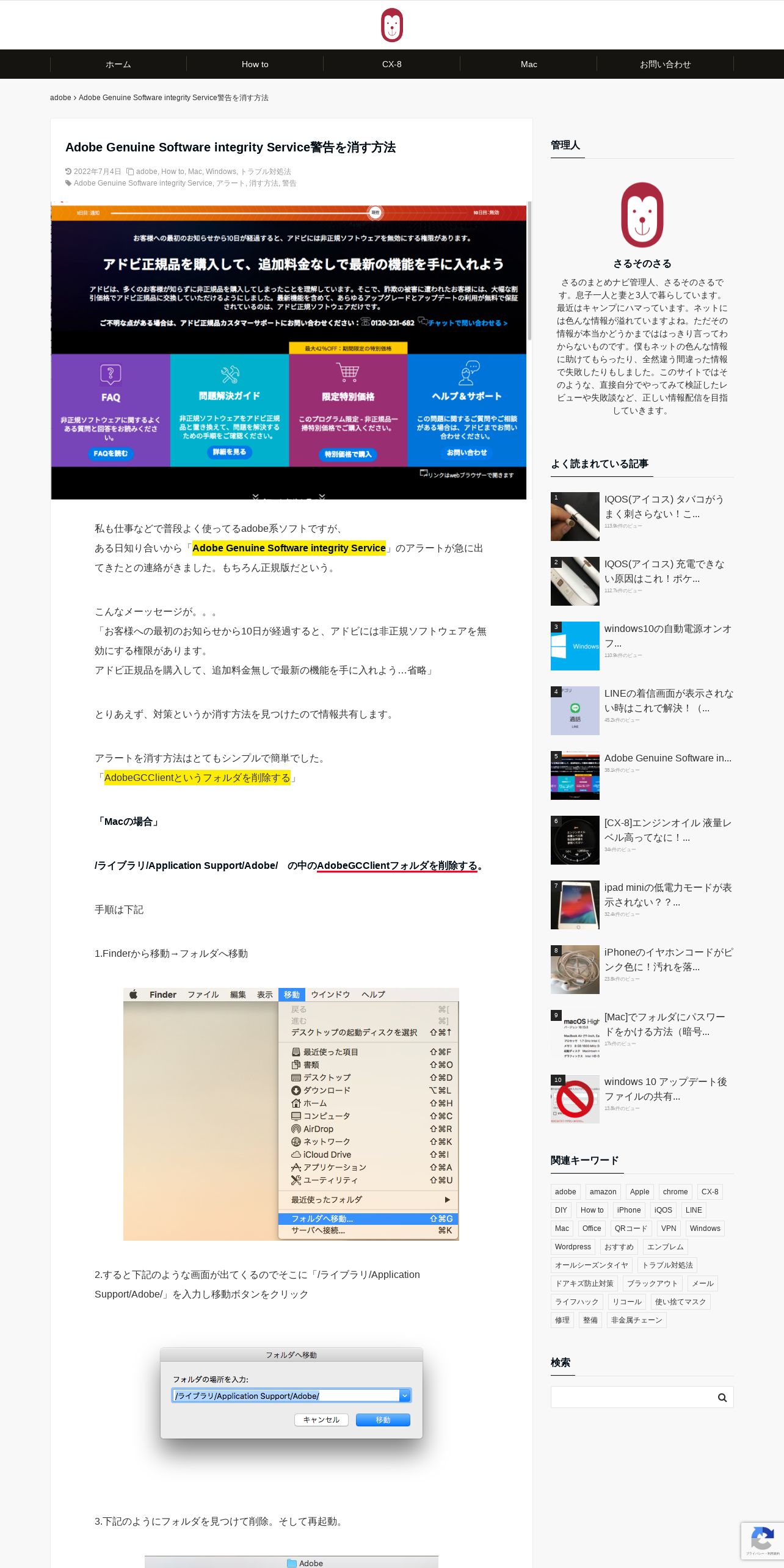
Task: Open the ホーム navigation item
Action: [118, 64]
